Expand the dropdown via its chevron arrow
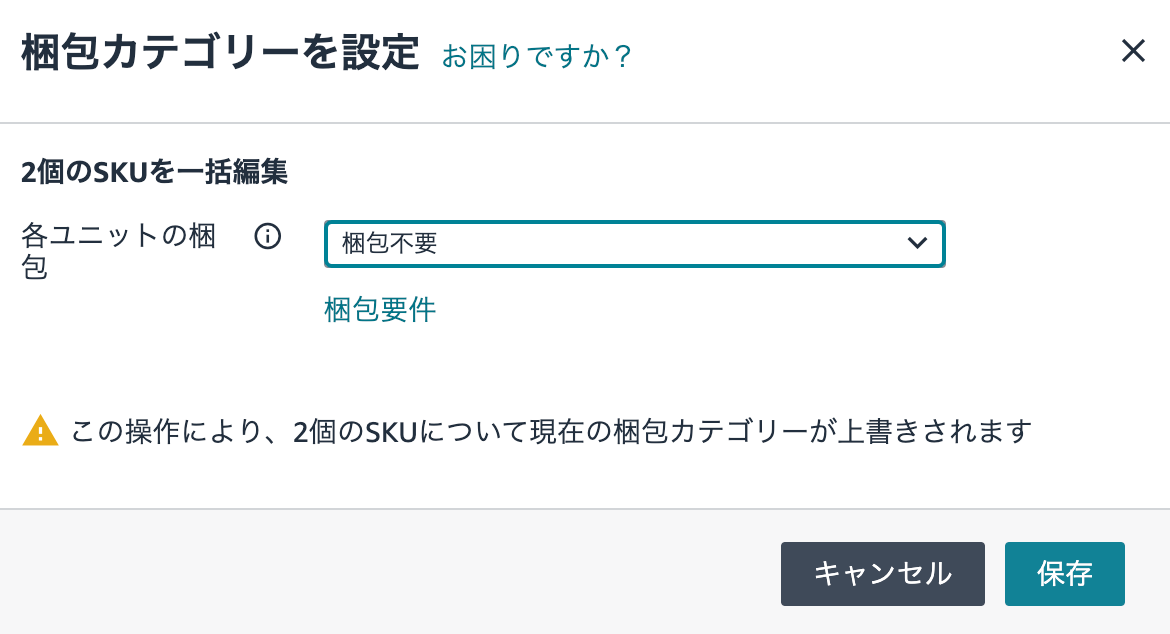1170x634 pixels. point(917,243)
